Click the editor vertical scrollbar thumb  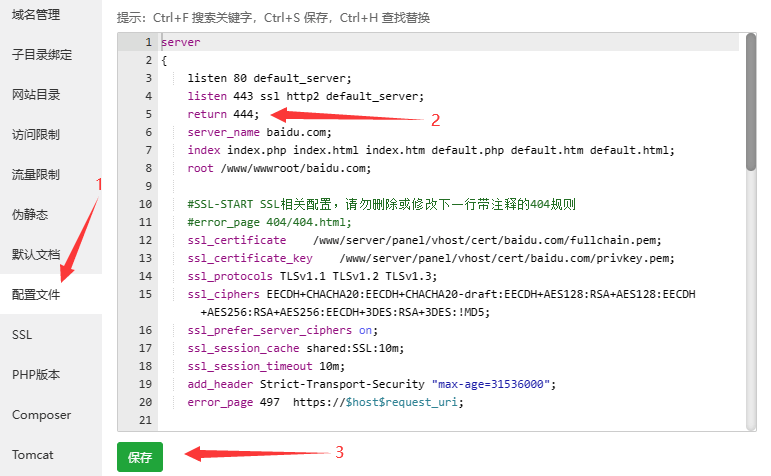[750, 102]
